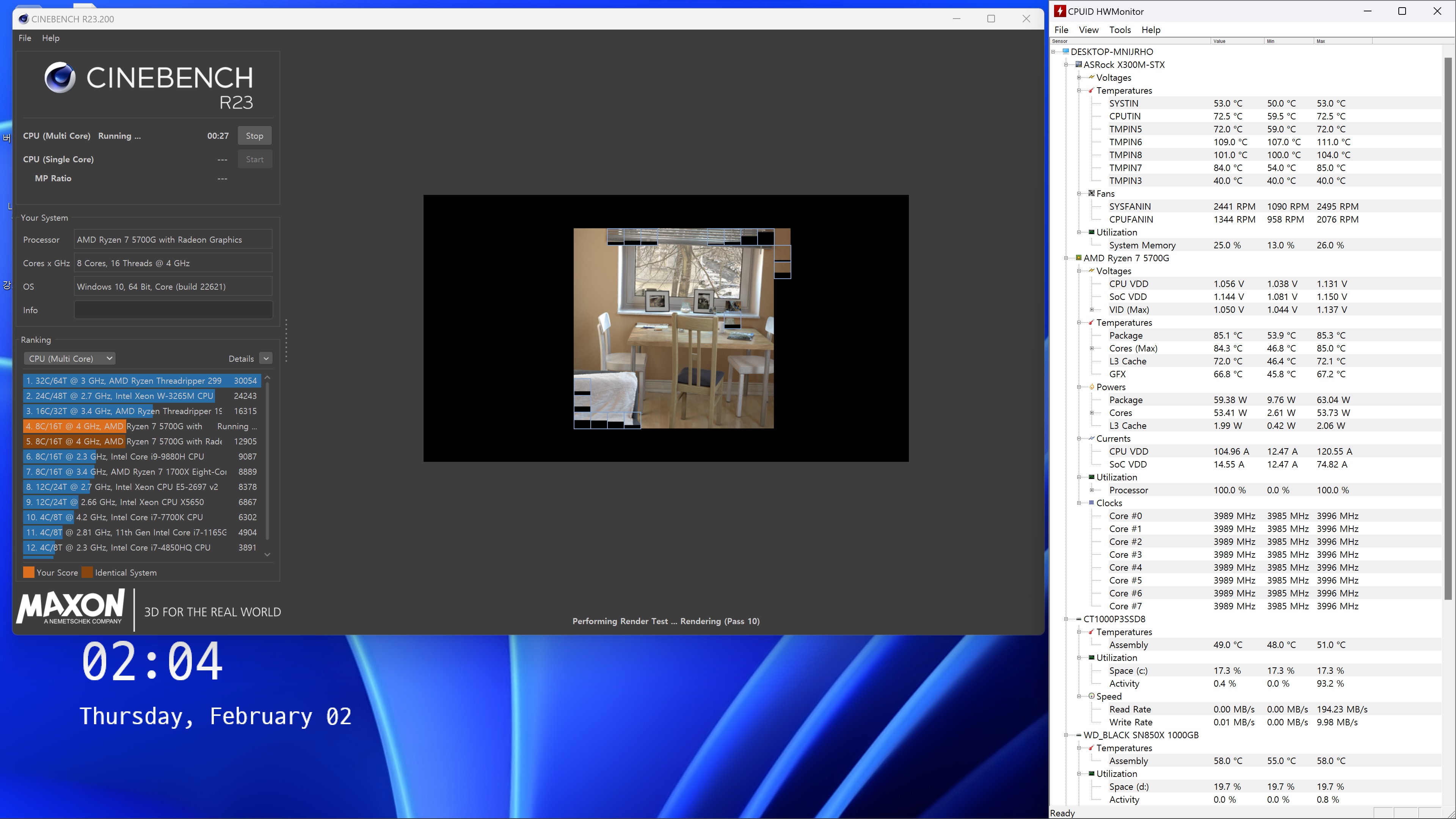Viewport: 1456px width, 819px height.
Task: Click the HWMonitor lightning title bar icon
Action: (x=1060, y=11)
